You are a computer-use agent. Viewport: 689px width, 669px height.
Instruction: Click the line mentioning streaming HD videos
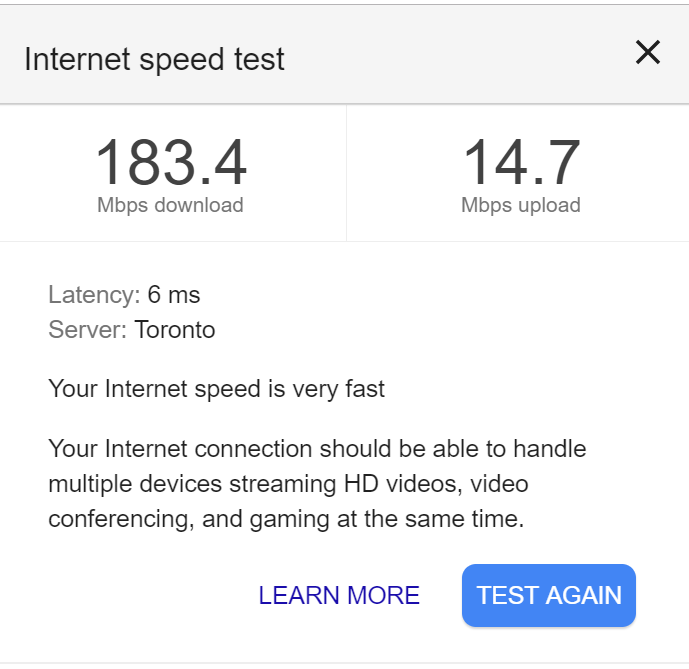coord(288,484)
